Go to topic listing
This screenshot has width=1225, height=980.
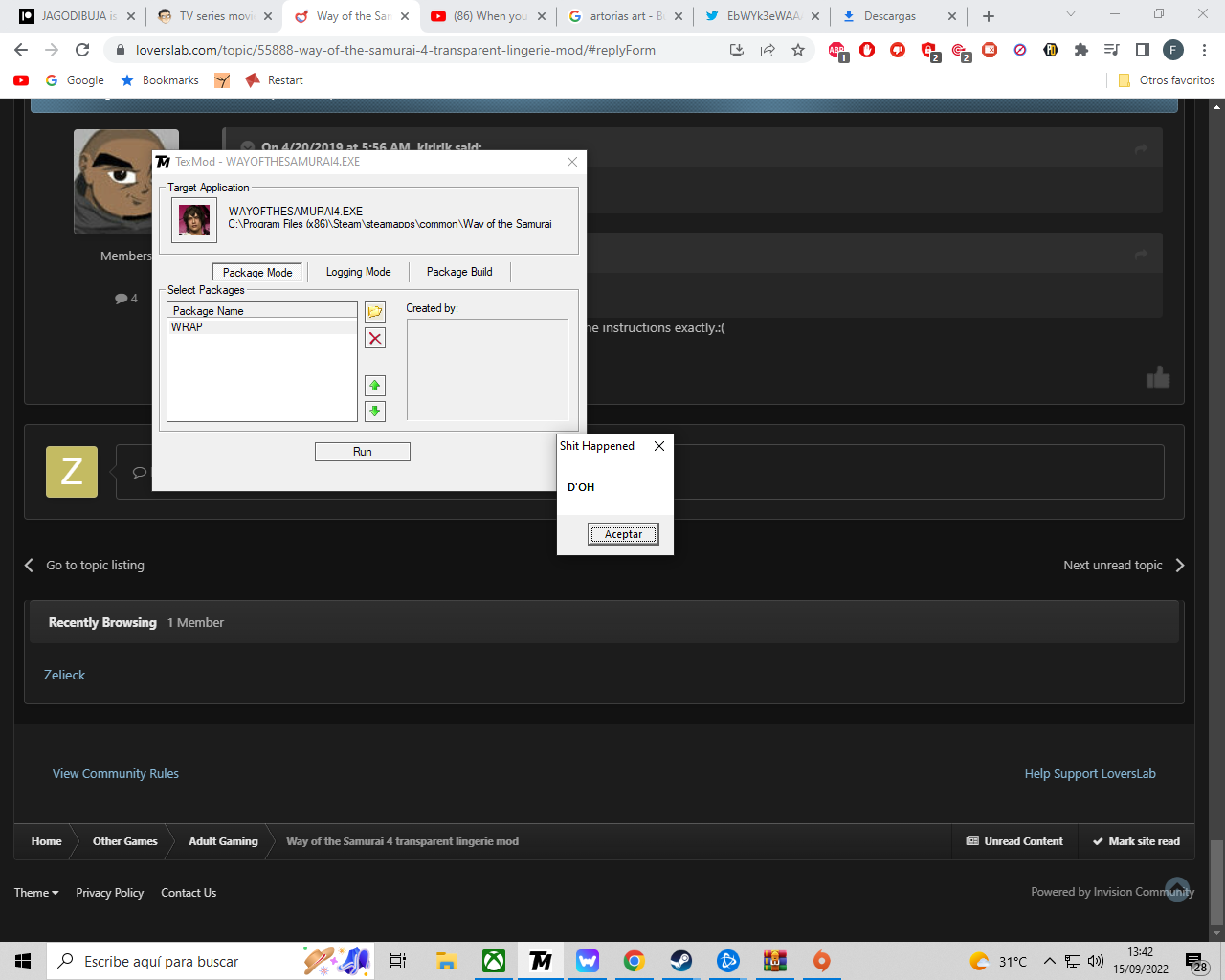point(84,565)
